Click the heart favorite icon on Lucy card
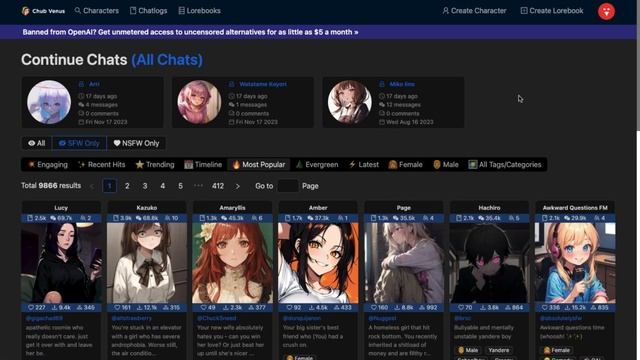This screenshot has height=360, width=640. click(31, 307)
